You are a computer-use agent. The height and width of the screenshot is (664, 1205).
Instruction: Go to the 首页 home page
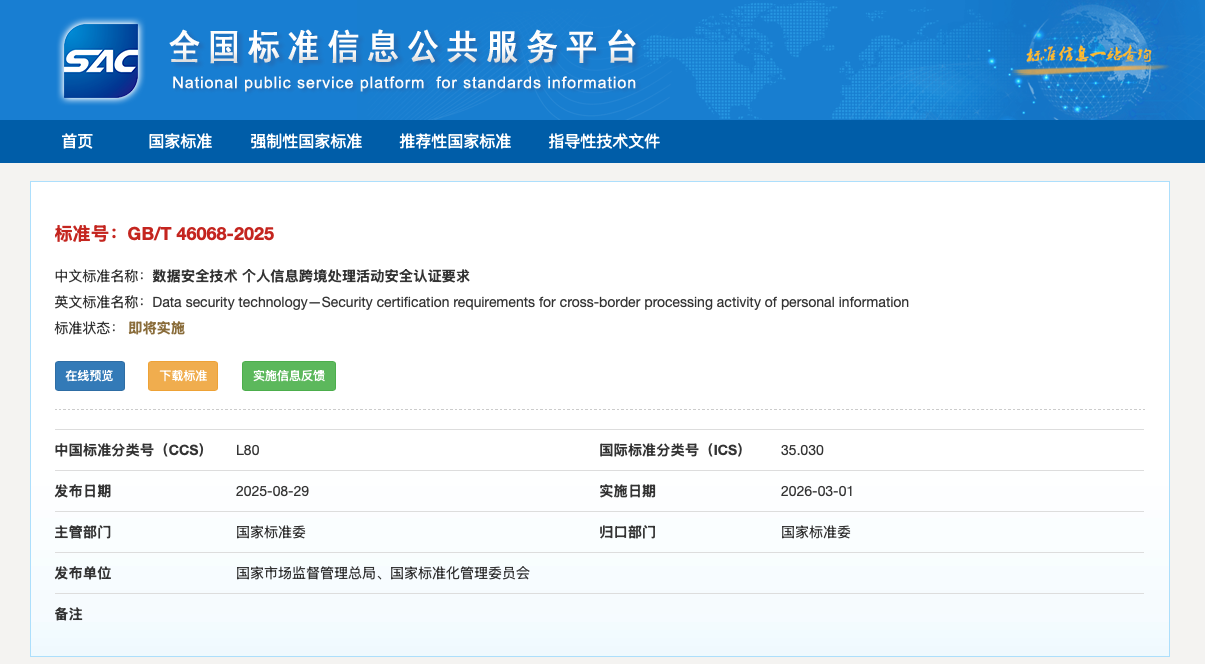77,141
